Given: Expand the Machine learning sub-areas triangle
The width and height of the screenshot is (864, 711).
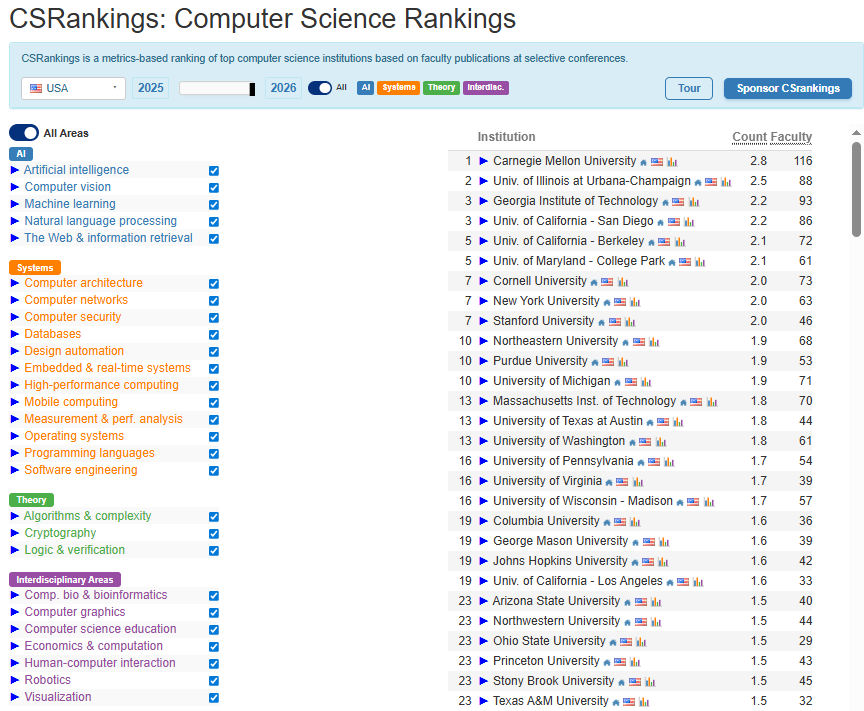Looking at the screenshot, I should (x=15, y=204).
